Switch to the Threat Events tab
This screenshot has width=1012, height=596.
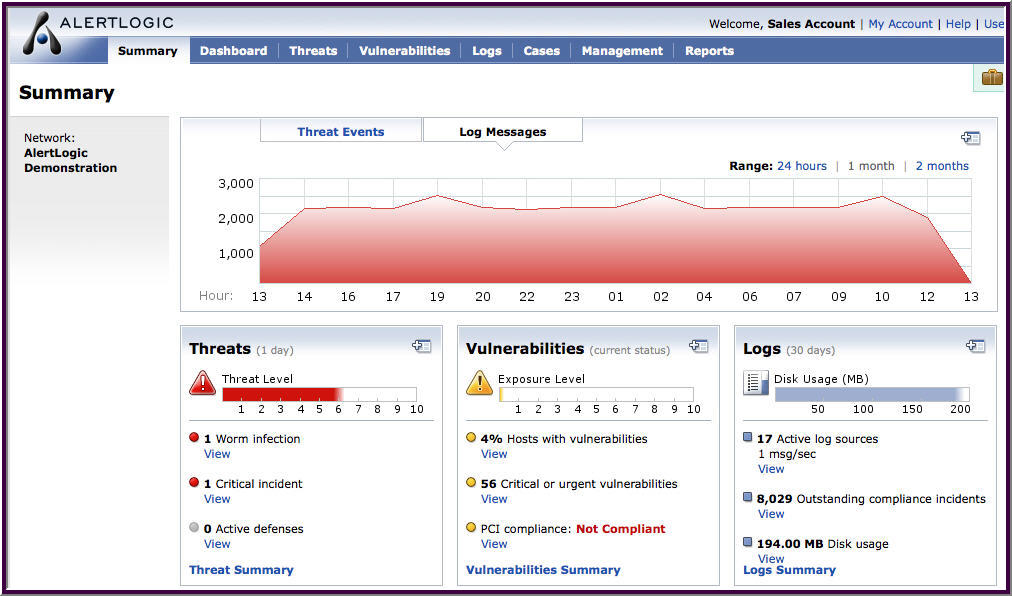(340, 132)
